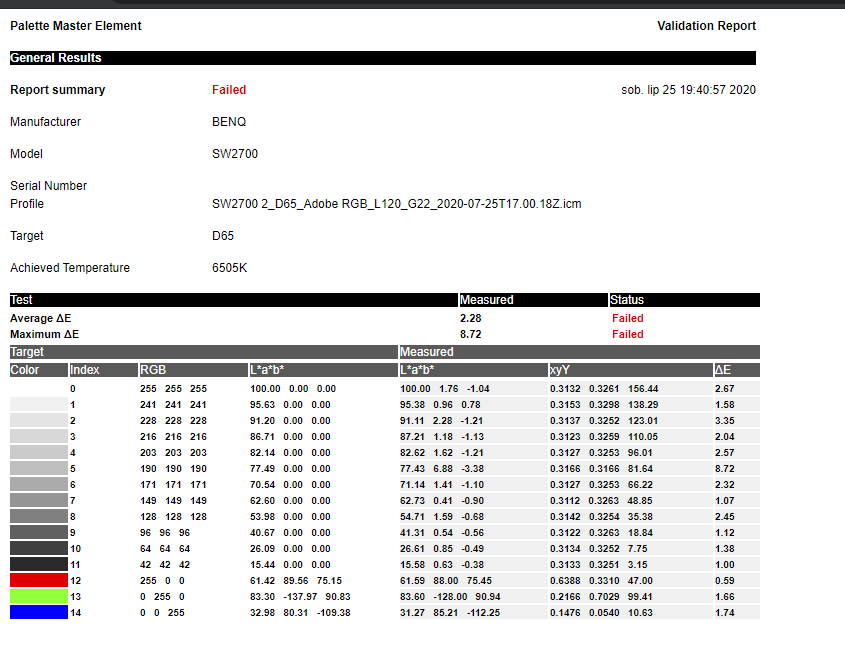Click the light gray swatch at index 1
Image resolution: width=845 pixels, height=660 pixels.
(x=38, y=404)
